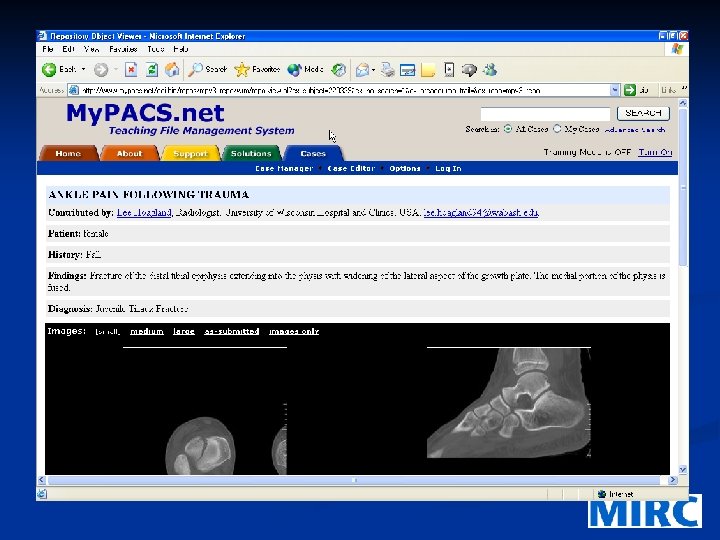Open the File menu
The height and width of the screenshot is (540, 720).
tap(47, 49)
